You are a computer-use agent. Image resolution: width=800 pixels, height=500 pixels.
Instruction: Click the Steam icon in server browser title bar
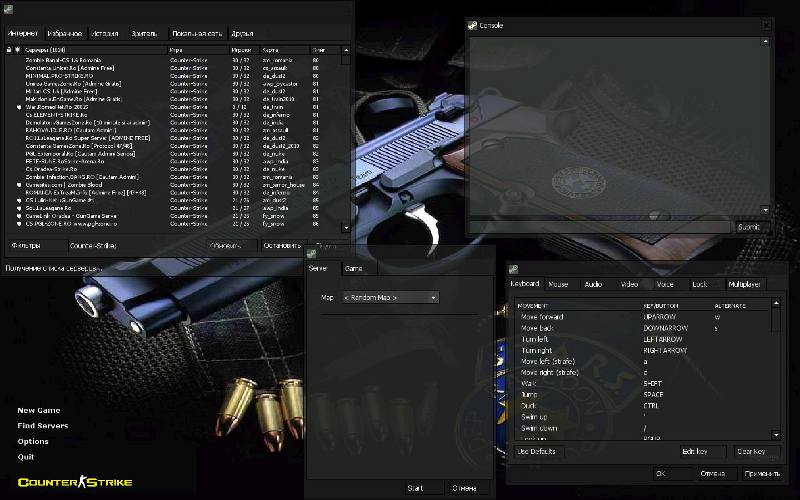coord(8,9)
